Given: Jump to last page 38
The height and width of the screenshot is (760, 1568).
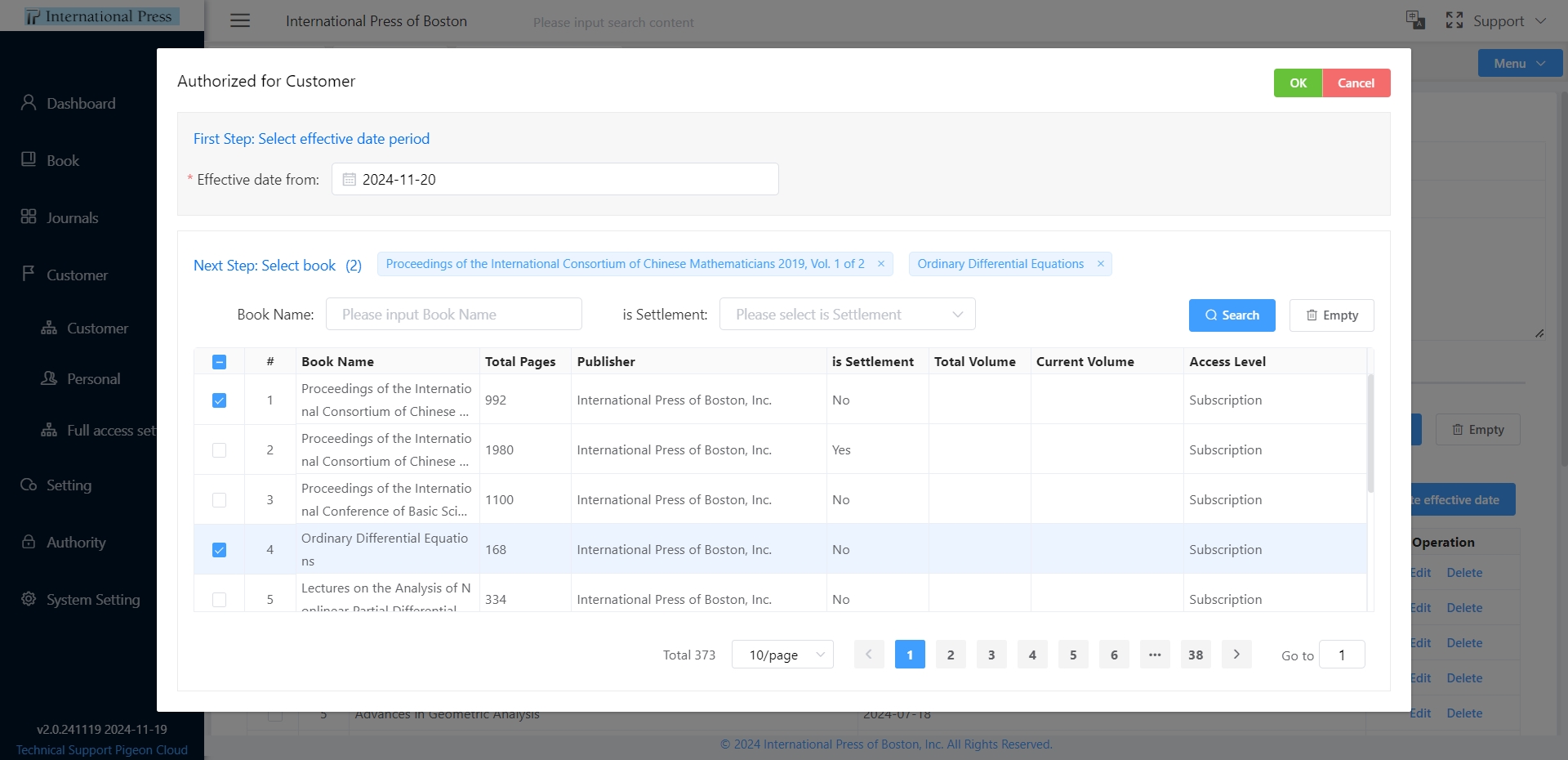Looking at the screenshot, I should coord(1196,655).
